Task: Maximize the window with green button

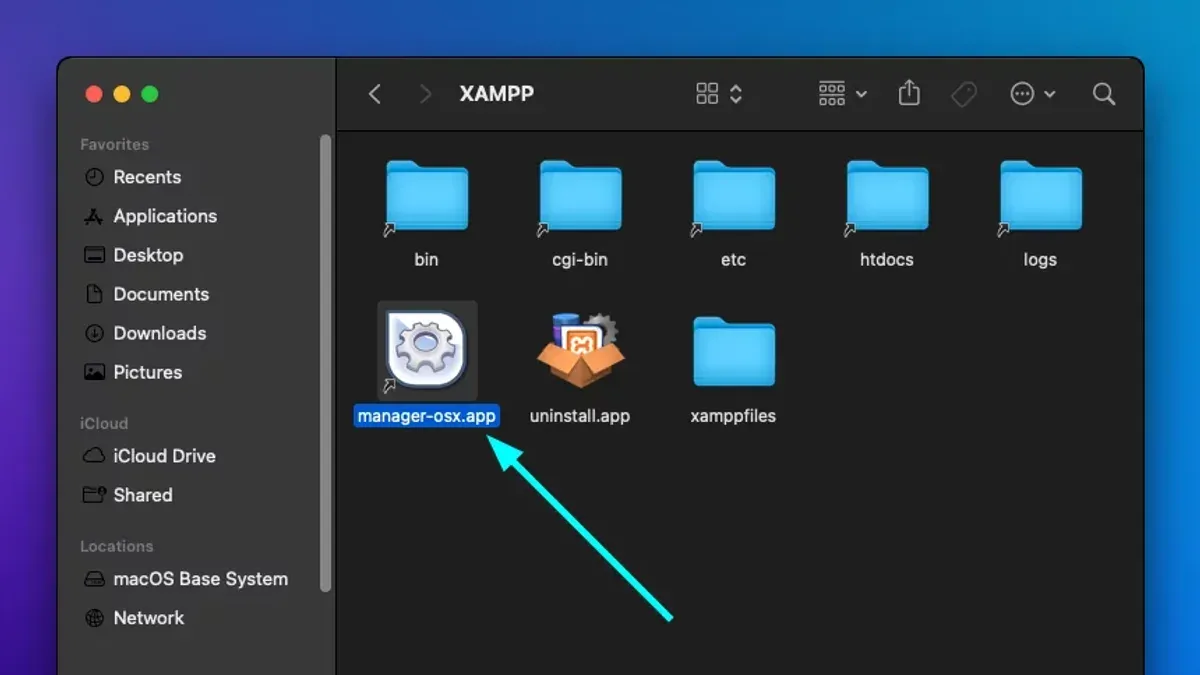Action: click(x=150, y=94)
